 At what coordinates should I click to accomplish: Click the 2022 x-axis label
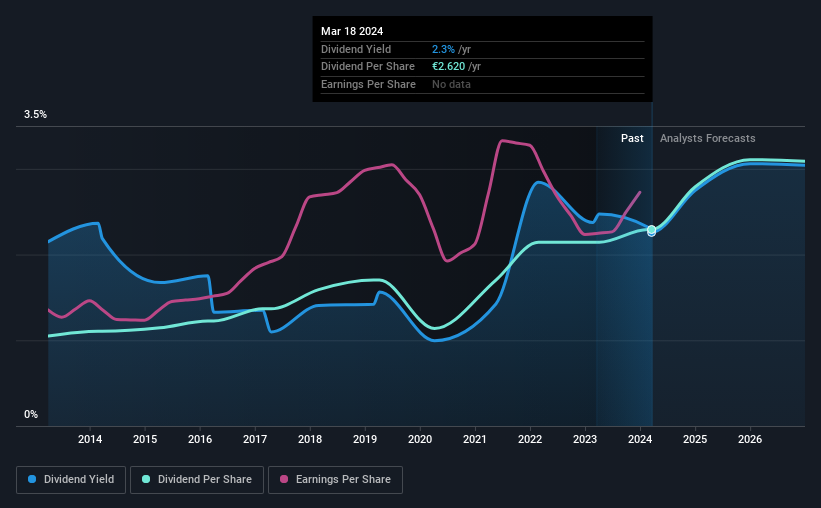[530, 439]
